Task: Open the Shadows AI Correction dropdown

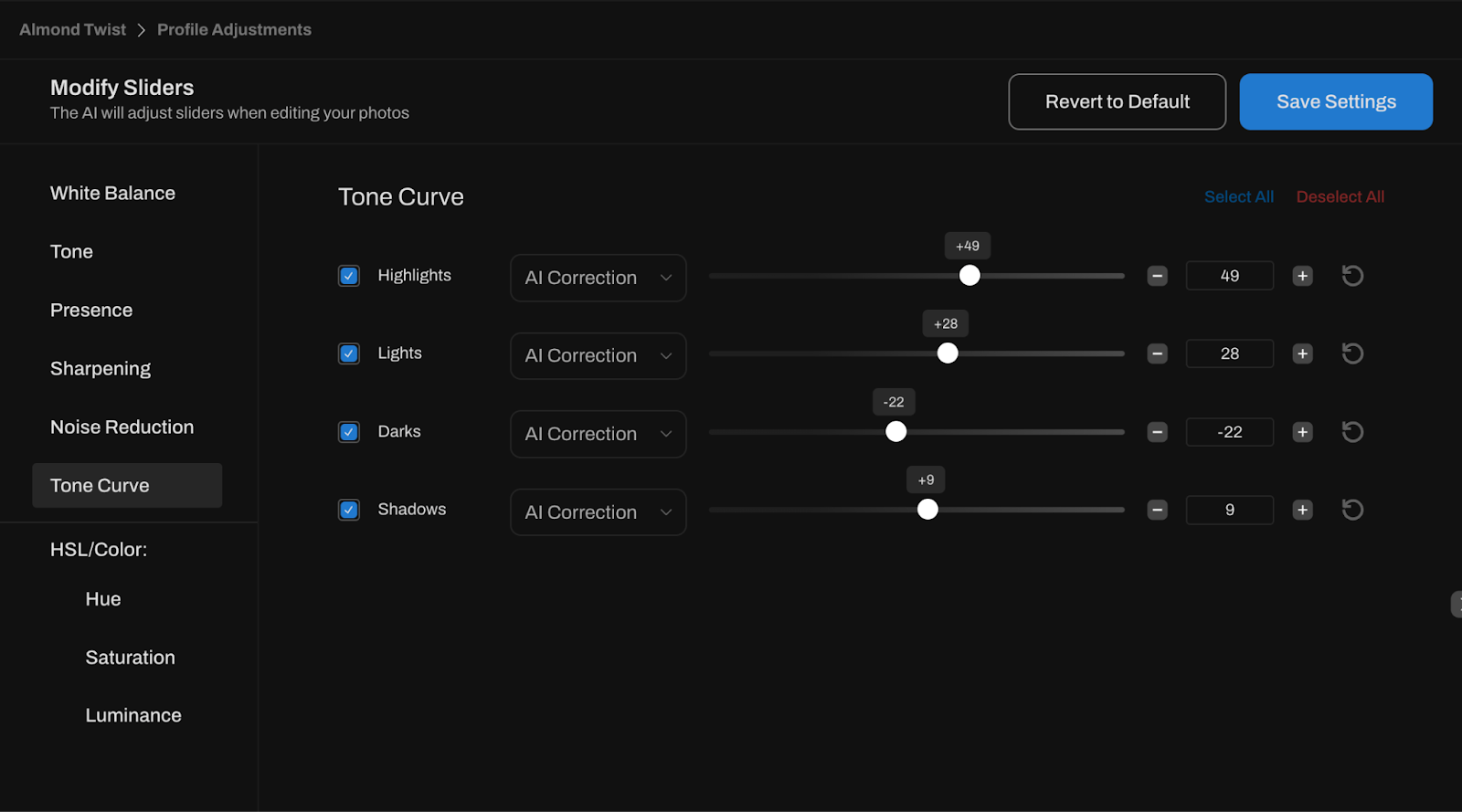Action: click(598, 512)
